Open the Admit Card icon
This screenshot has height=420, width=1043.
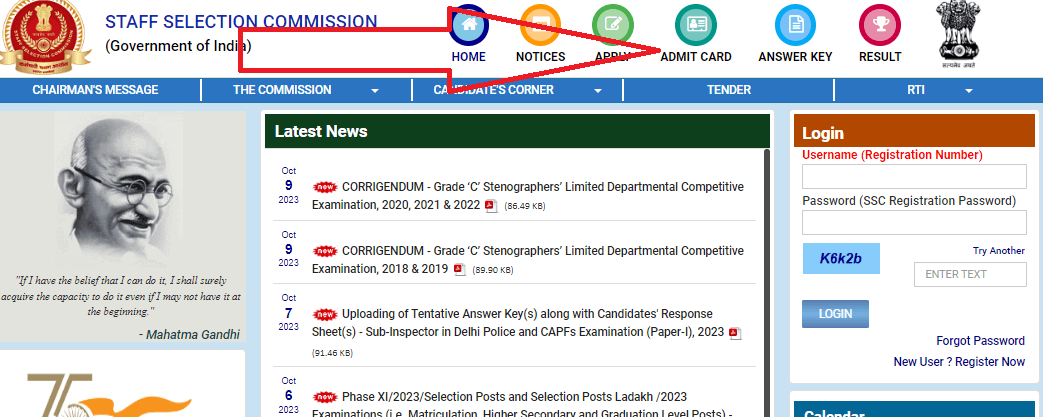coord(696,25)
